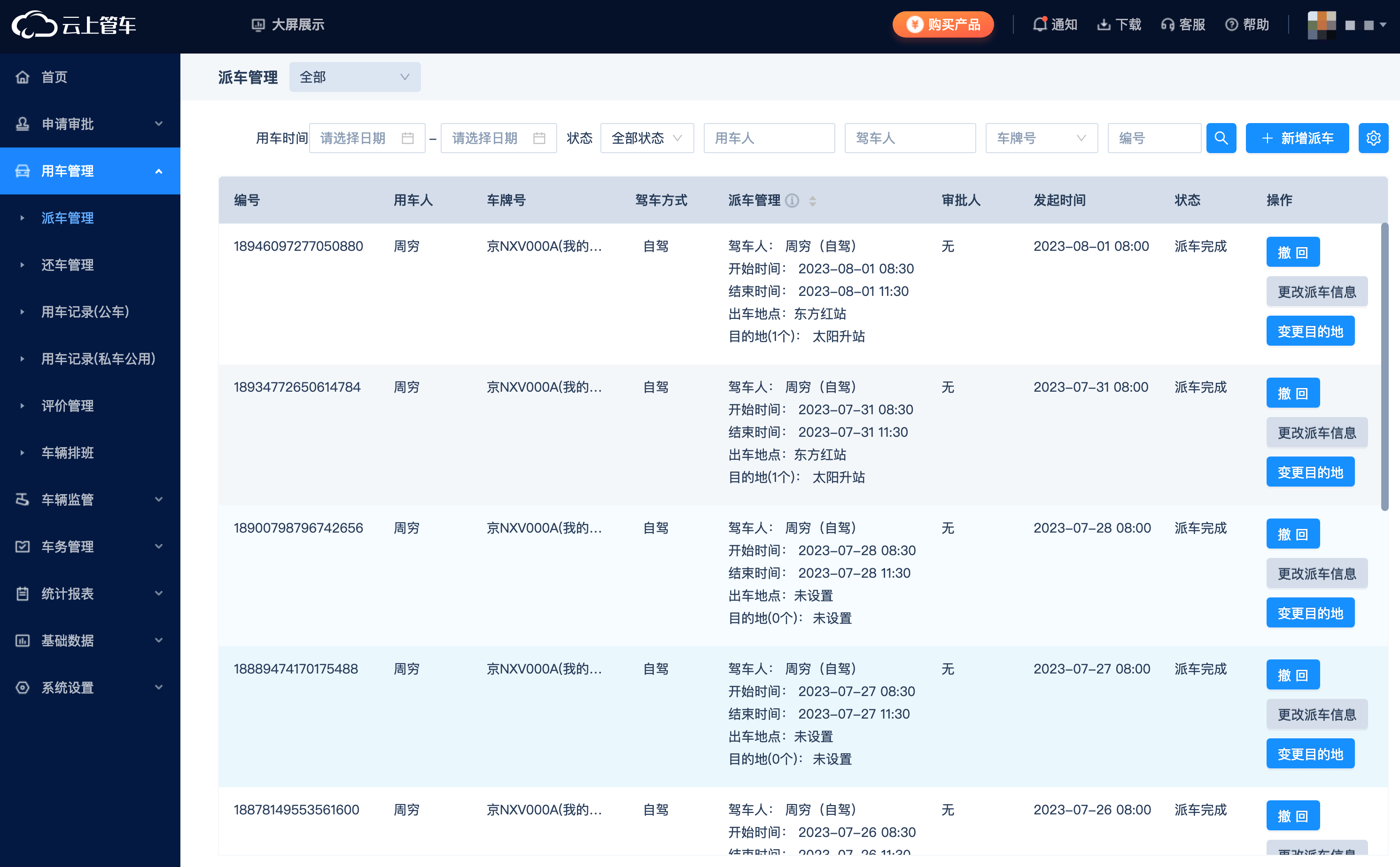Click 变更目的地 for order 18900798796742656
Image resolution: width=1400 pixels, height=867 pixels.
pyautogui.click(x=1311, y=613)
